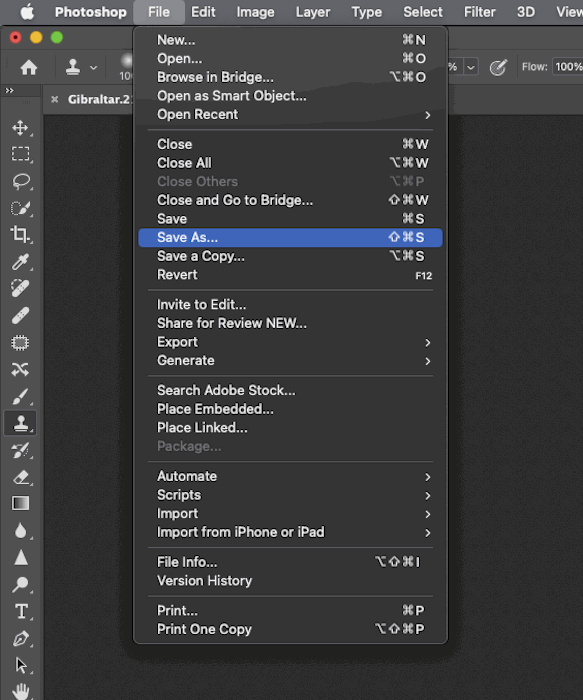Select the Move tool
Screen dimensions: 583x700
pyautogui.click(x=20, y=128)
